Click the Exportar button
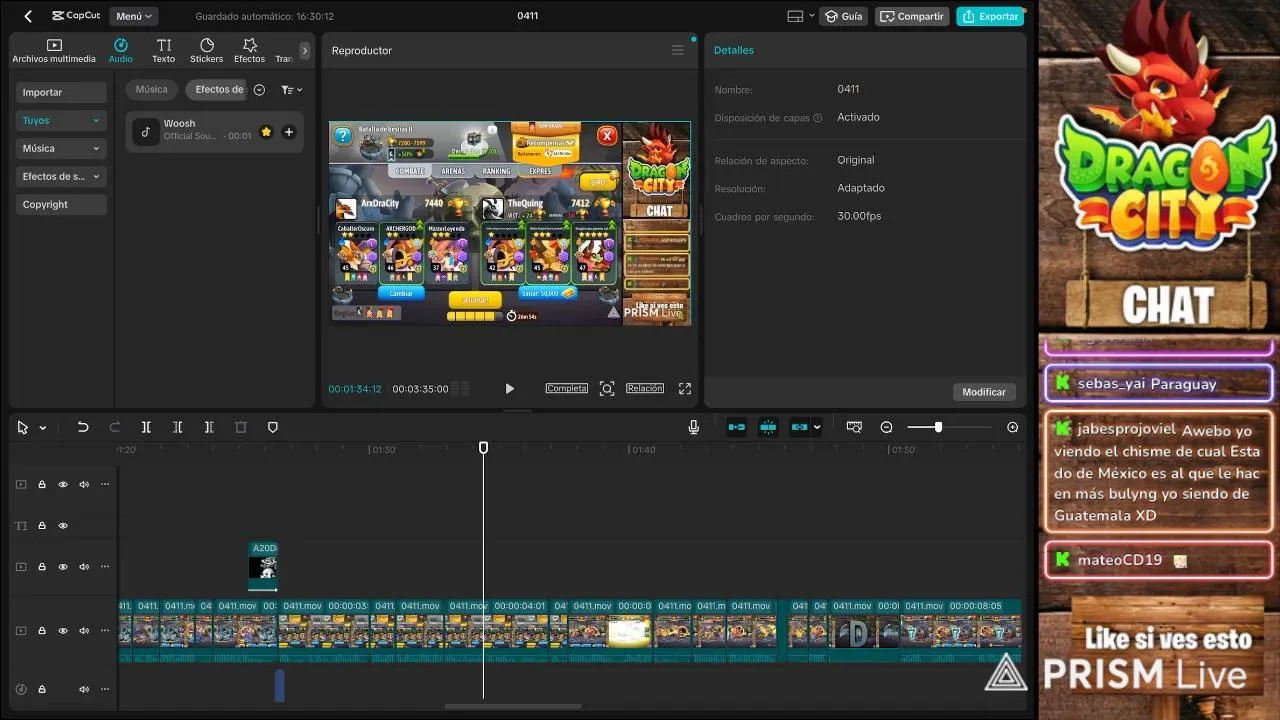 (x=990, y=16)
